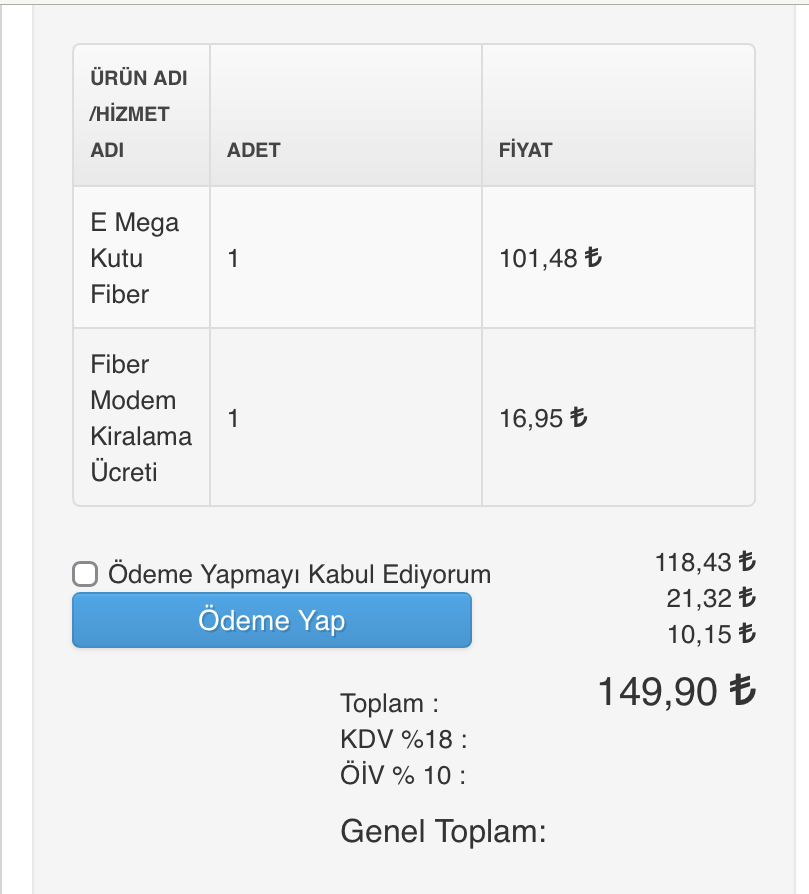Click lira icon next to 101,48
The width and height of the screenshot is (809, 894).
[593, 257]
